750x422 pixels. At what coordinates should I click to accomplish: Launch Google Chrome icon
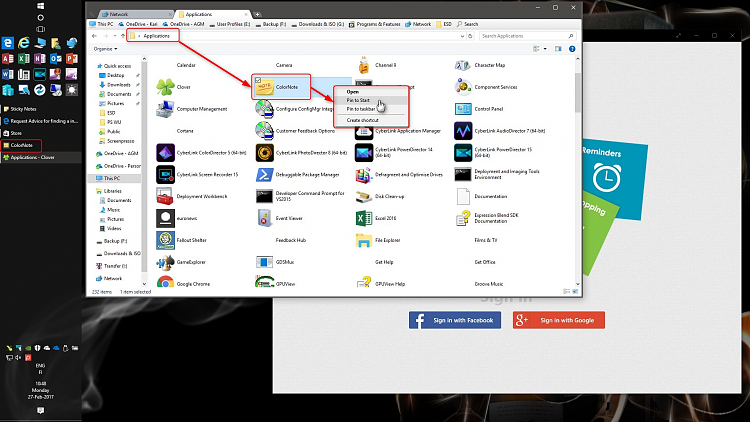point(165,283)
